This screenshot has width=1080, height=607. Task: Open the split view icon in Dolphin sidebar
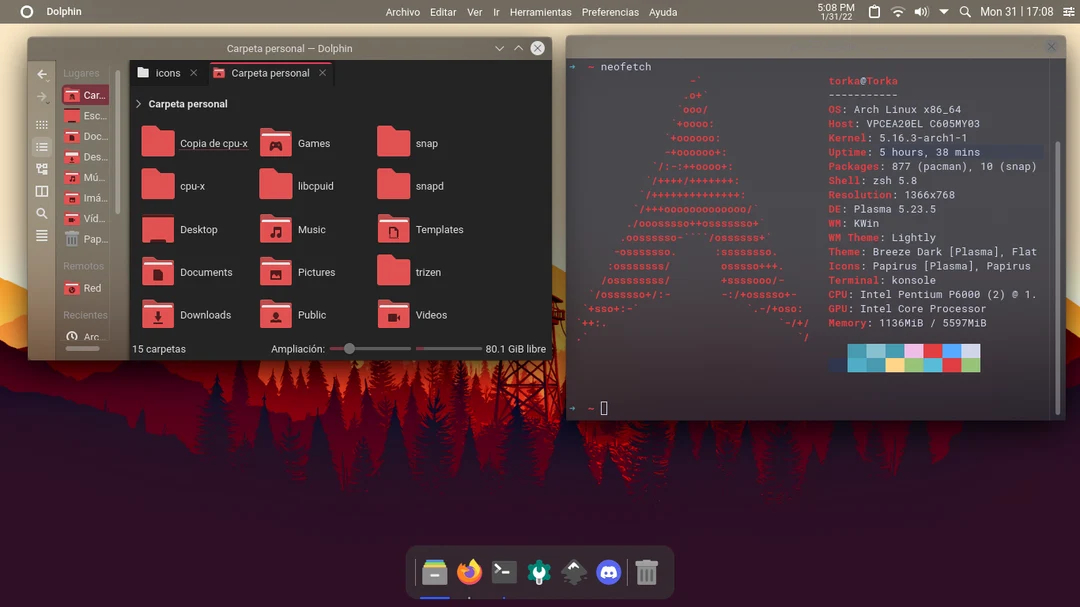point(41,189)
